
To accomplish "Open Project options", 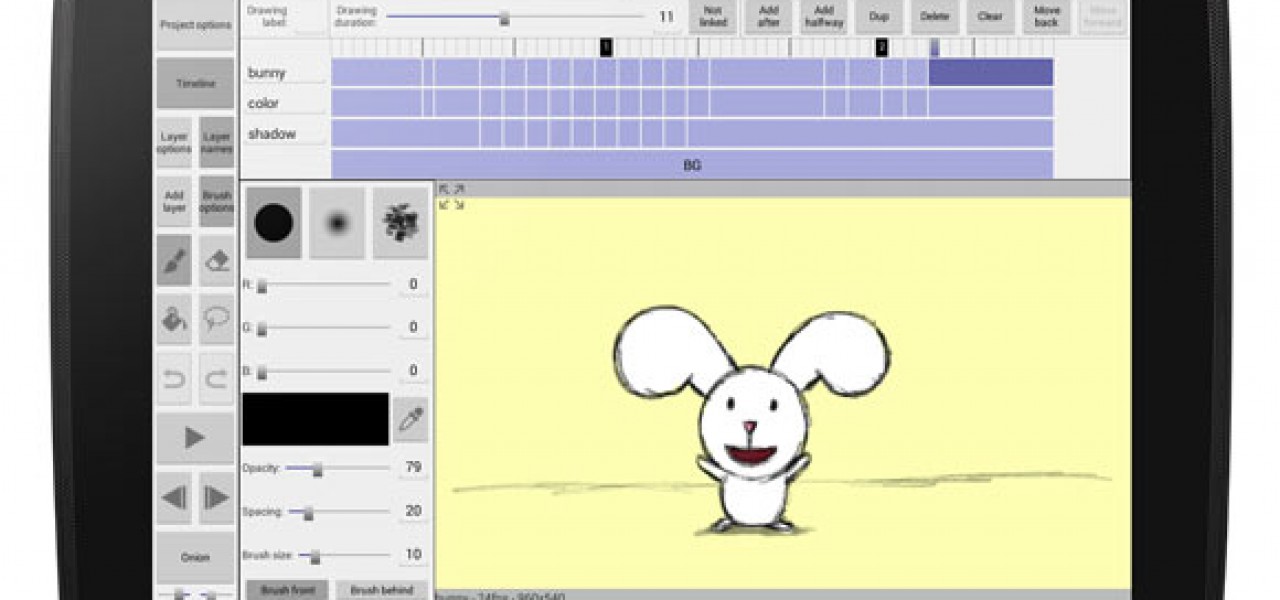I will click(195, 25).
